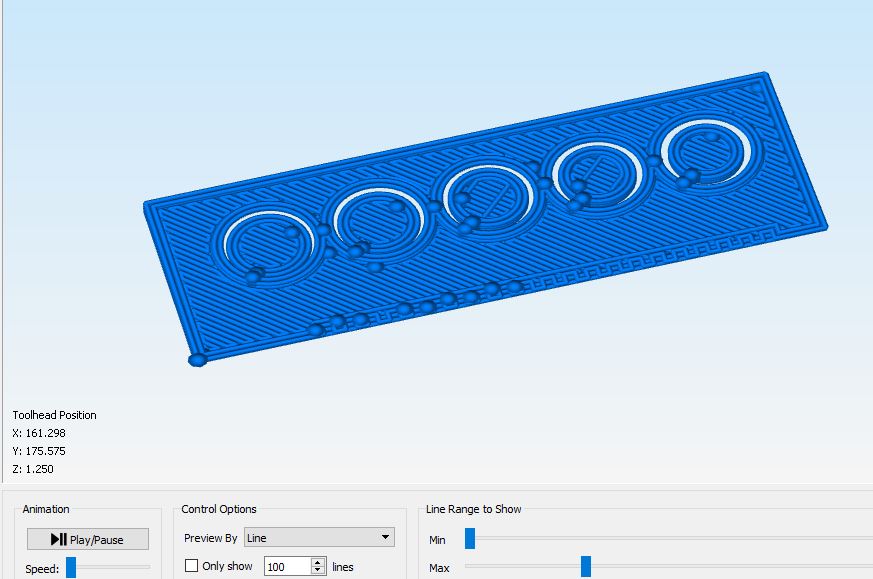Click the Y: 175.575 toolhead value

coord(38,450)
